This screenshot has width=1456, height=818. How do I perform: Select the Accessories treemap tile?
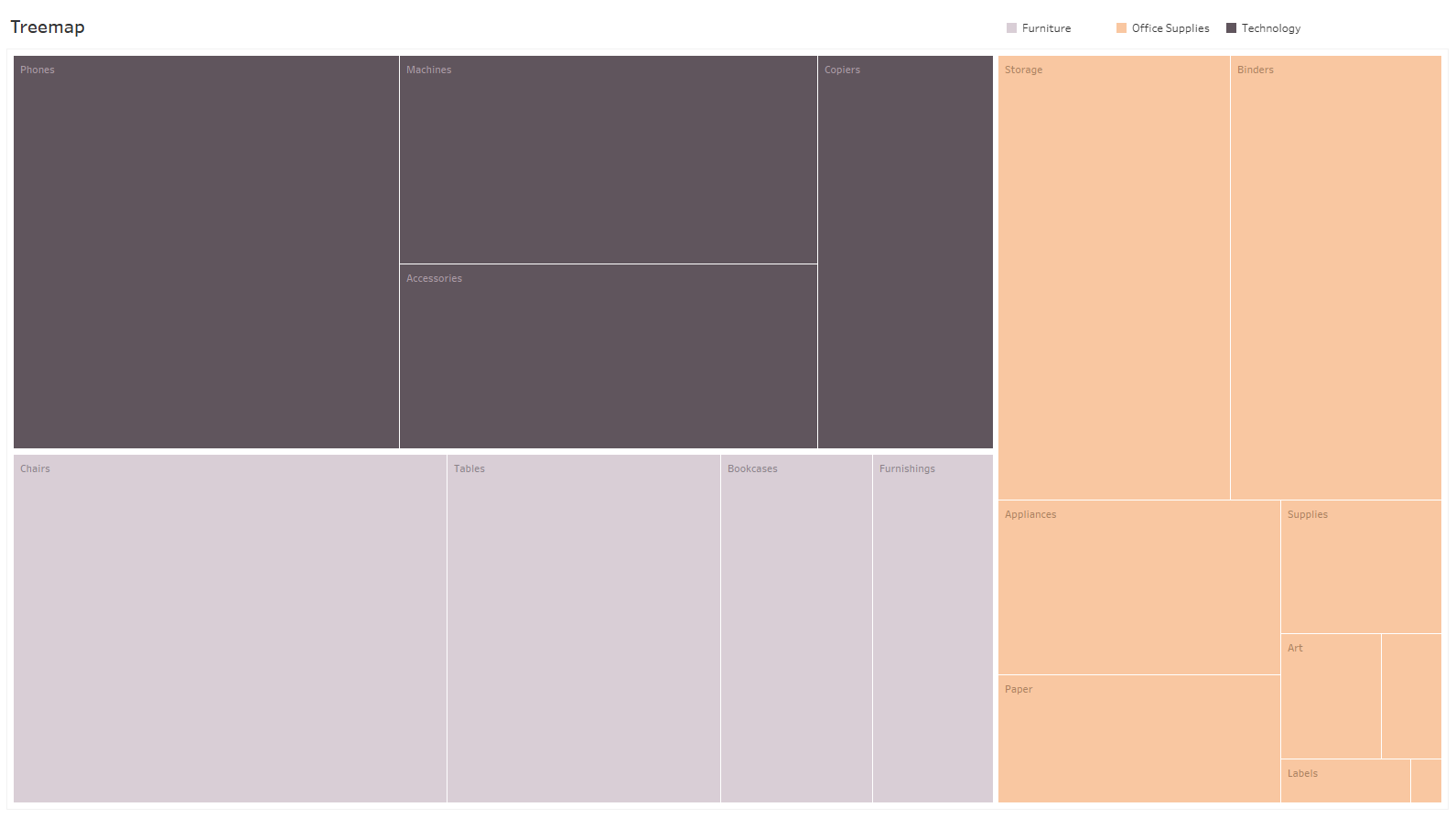pyautogui.click(x=609, y=356)
